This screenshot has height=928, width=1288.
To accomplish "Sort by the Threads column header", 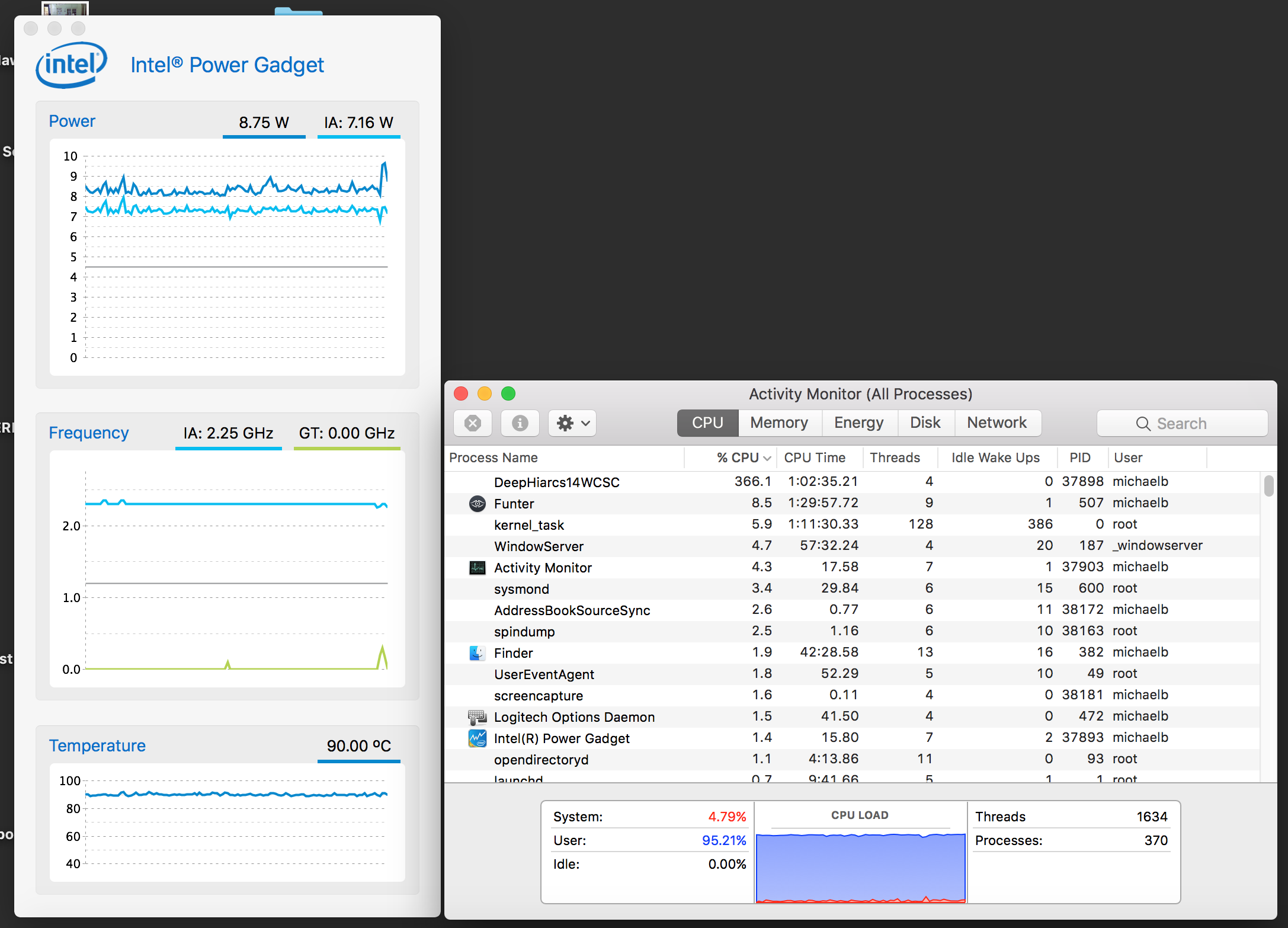I will tap(900, 457).
